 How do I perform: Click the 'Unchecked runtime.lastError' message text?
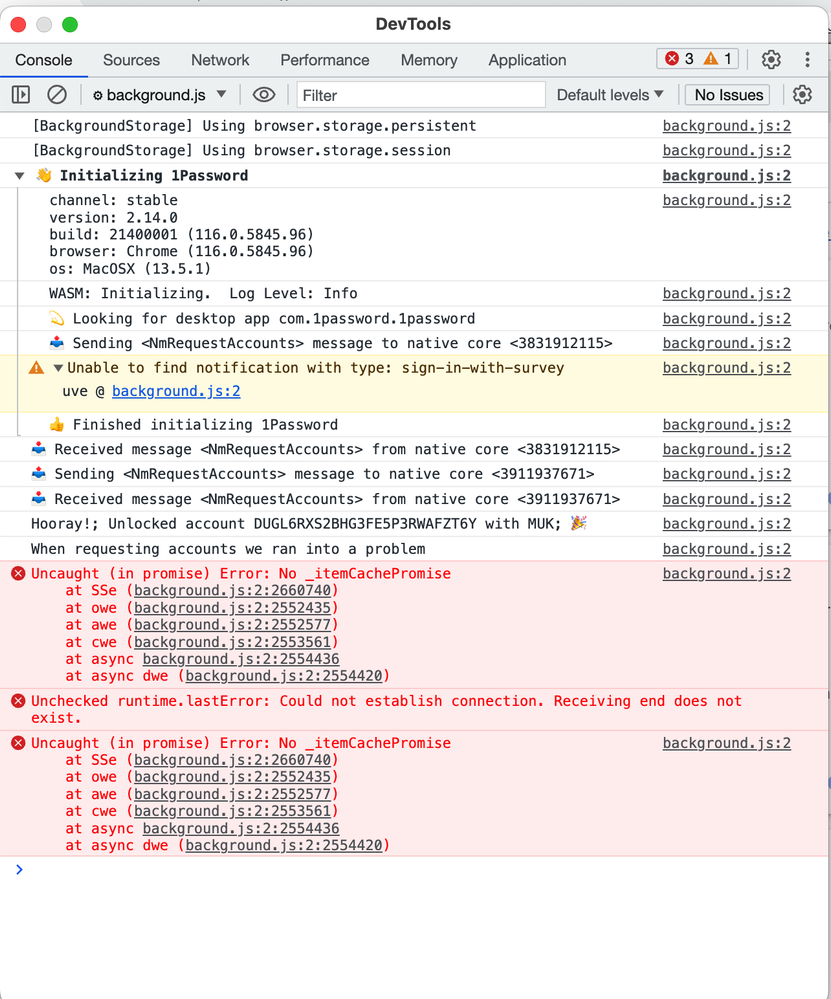click(386, 709)
